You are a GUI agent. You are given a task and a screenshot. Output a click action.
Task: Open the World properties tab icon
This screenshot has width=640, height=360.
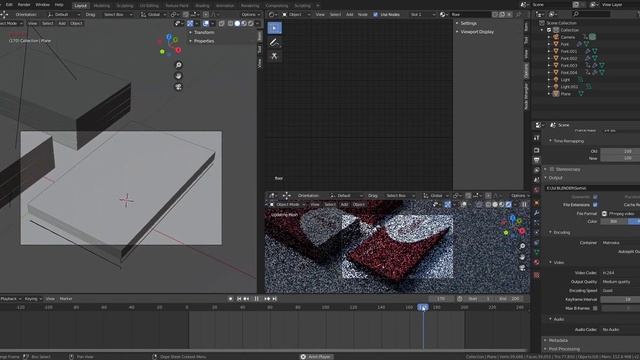point(536,190)
